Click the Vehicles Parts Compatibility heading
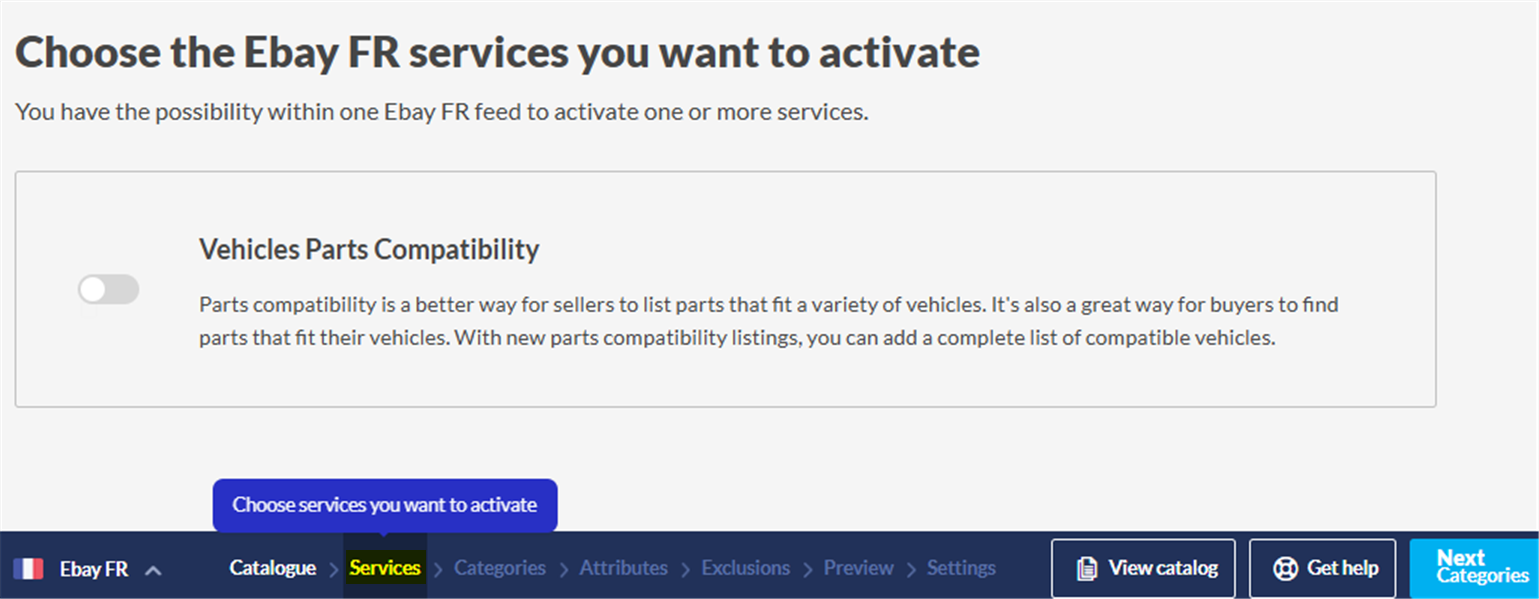 [x=369, y=249]
